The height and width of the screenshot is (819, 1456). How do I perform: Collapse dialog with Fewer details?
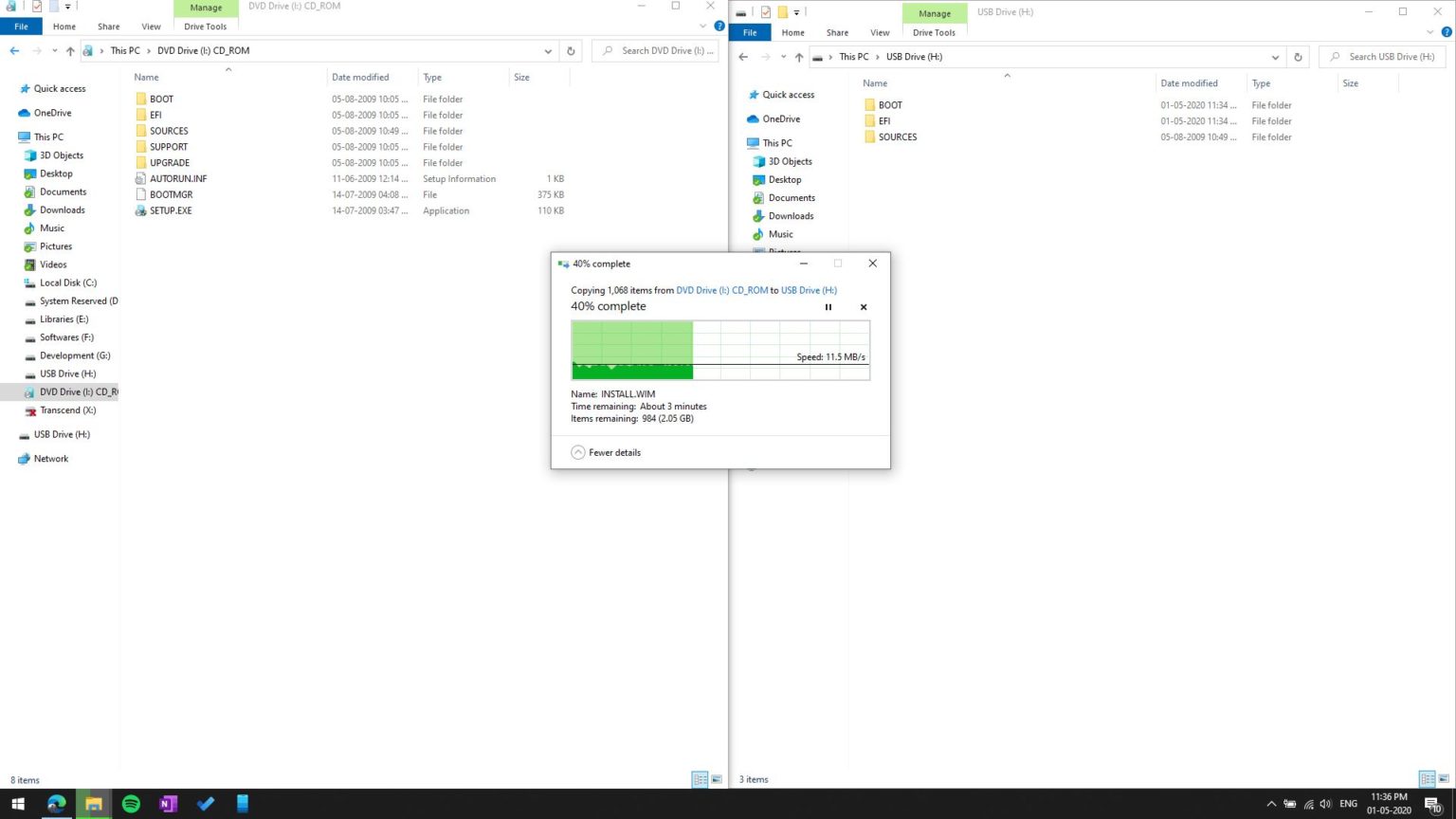click(x=606, y=452)
